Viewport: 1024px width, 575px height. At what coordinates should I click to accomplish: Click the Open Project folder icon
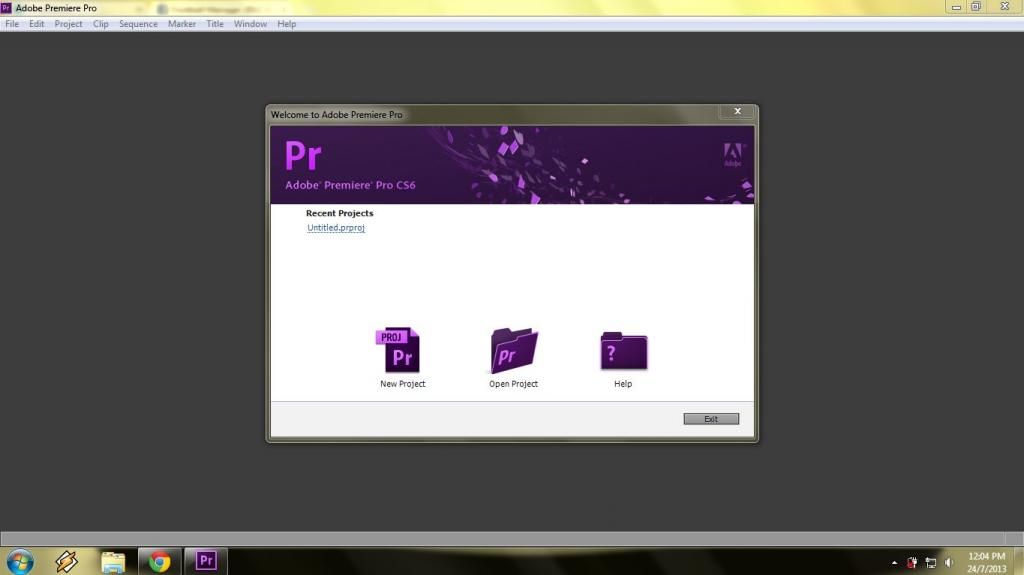(513, 351)
